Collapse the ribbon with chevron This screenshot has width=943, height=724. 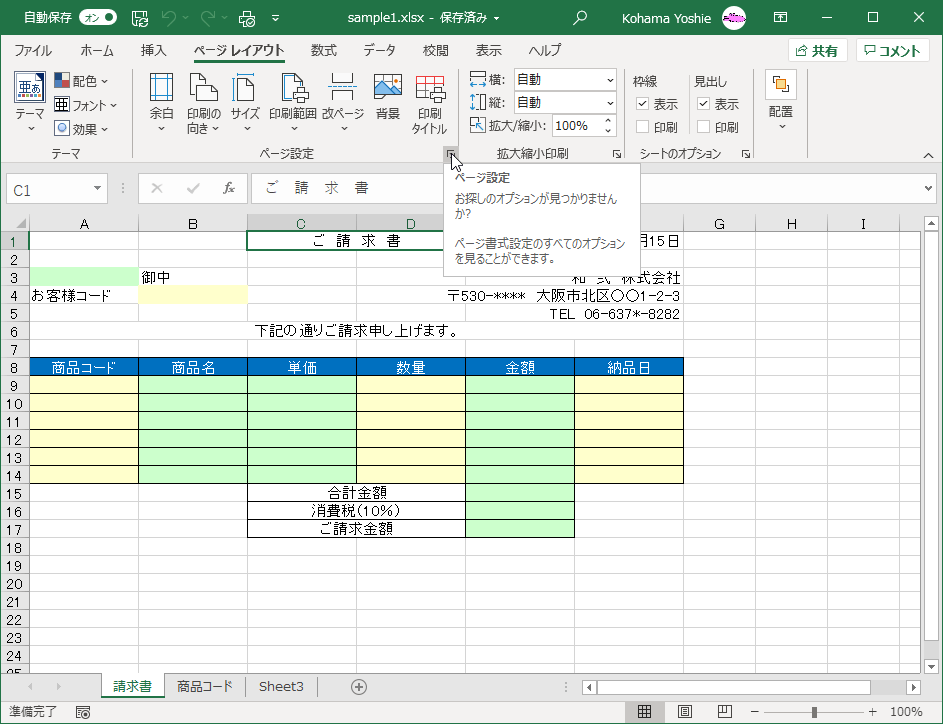coord(928,155)
